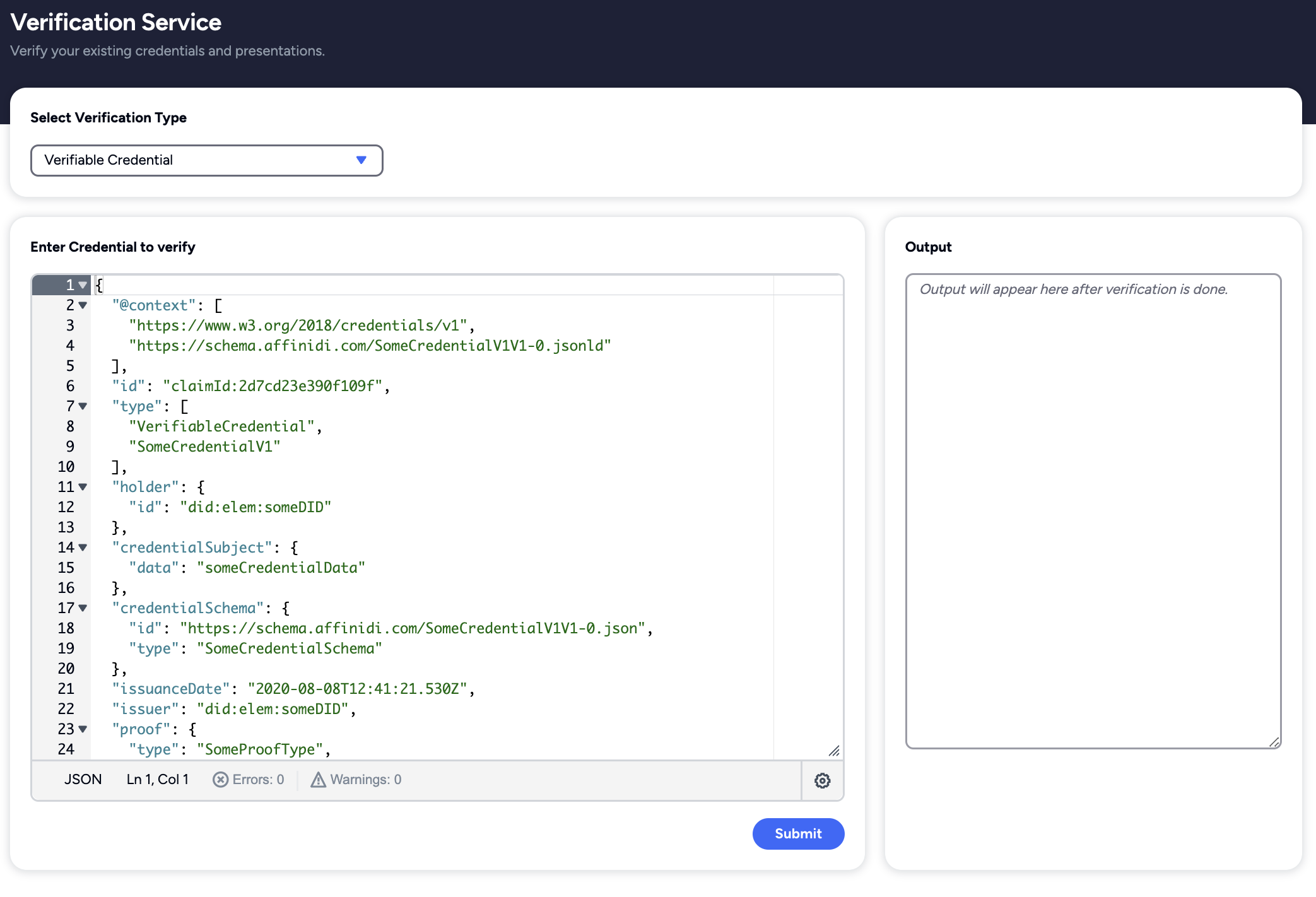
Task: Click the blue dropdown arrow in verification type
Action: coord(361,160)
